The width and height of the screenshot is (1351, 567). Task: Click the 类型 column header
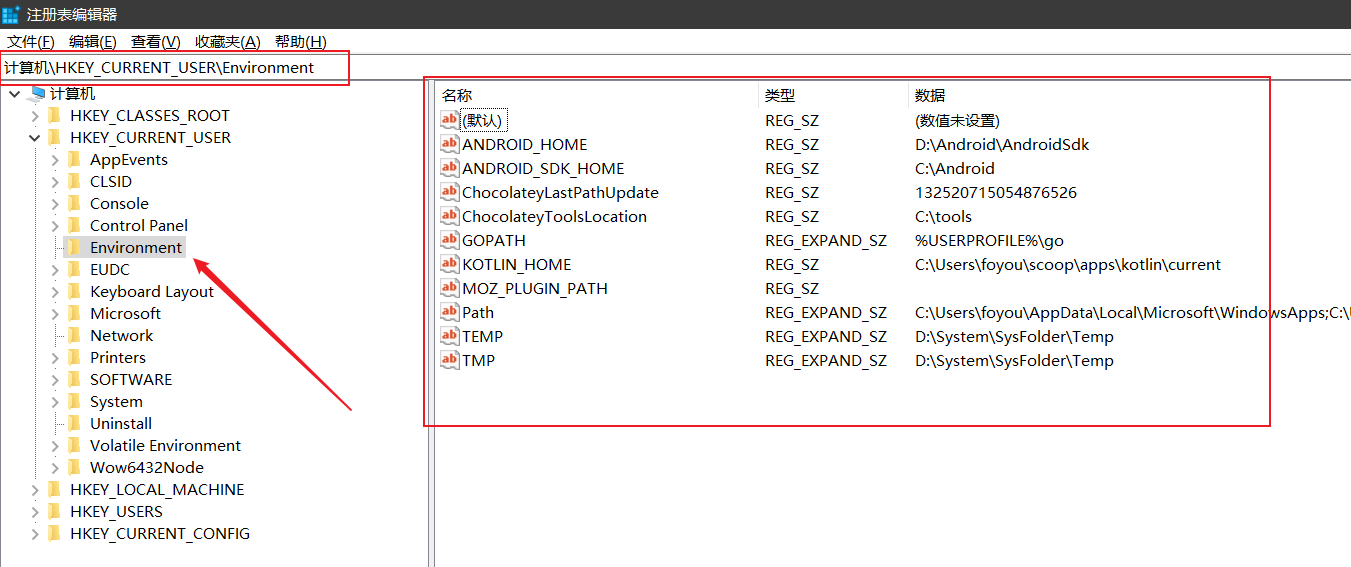pyautogui.click(x=780, y=95)
